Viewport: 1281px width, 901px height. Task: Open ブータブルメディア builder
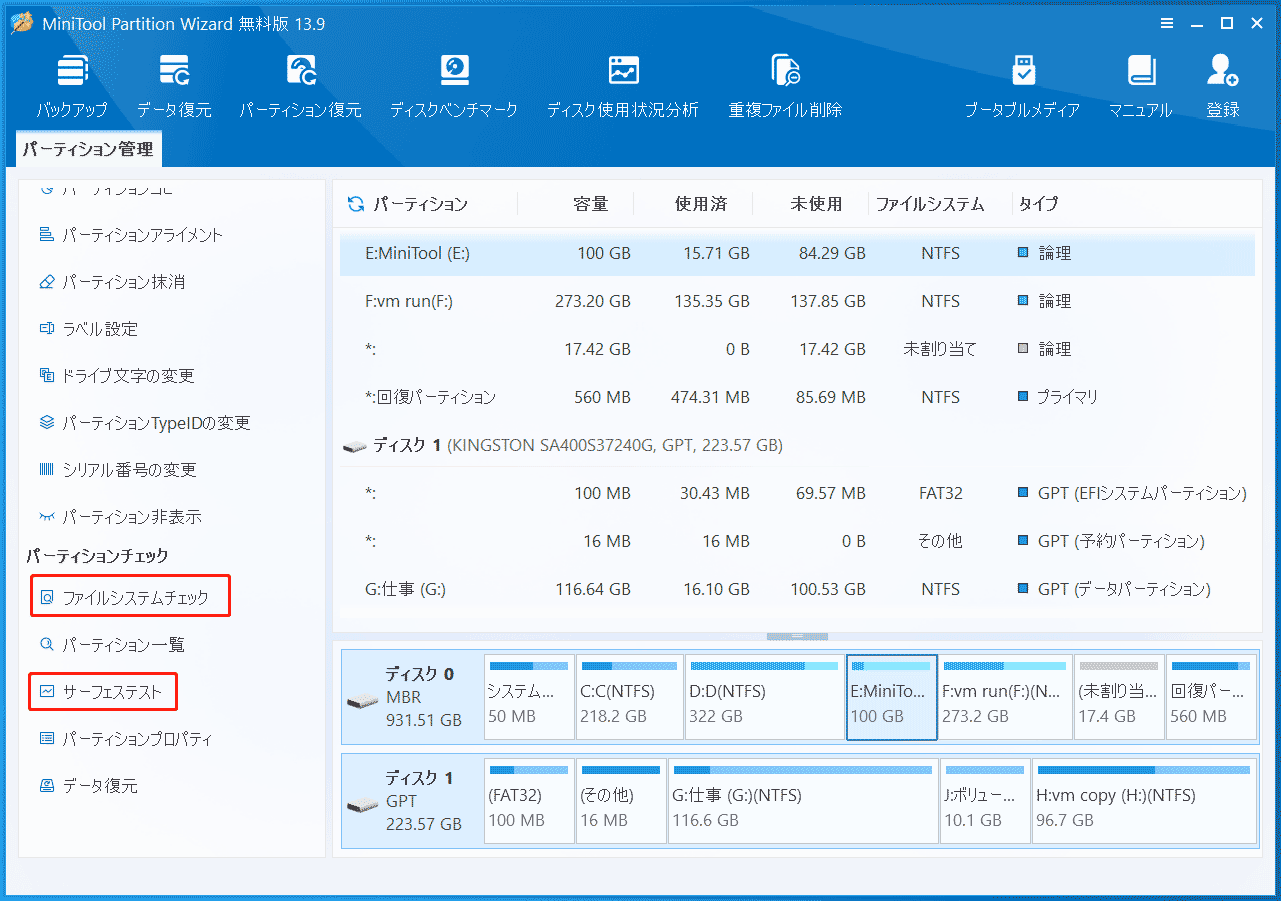(1023, 72)
